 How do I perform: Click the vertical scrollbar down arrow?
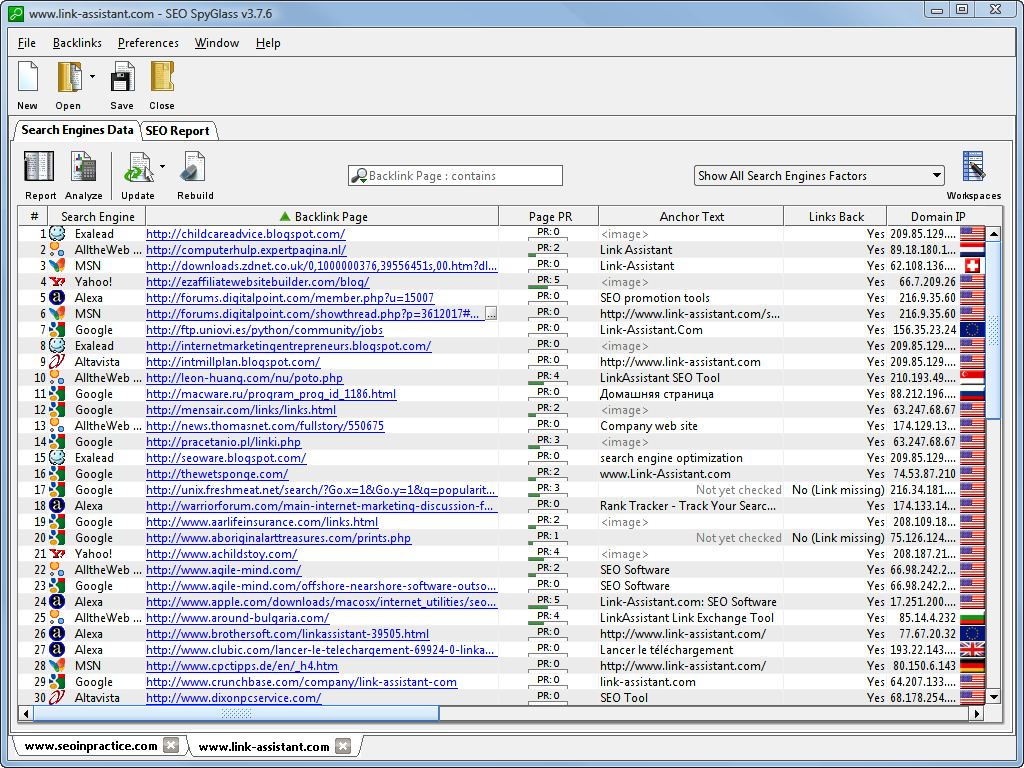[993, 697]
